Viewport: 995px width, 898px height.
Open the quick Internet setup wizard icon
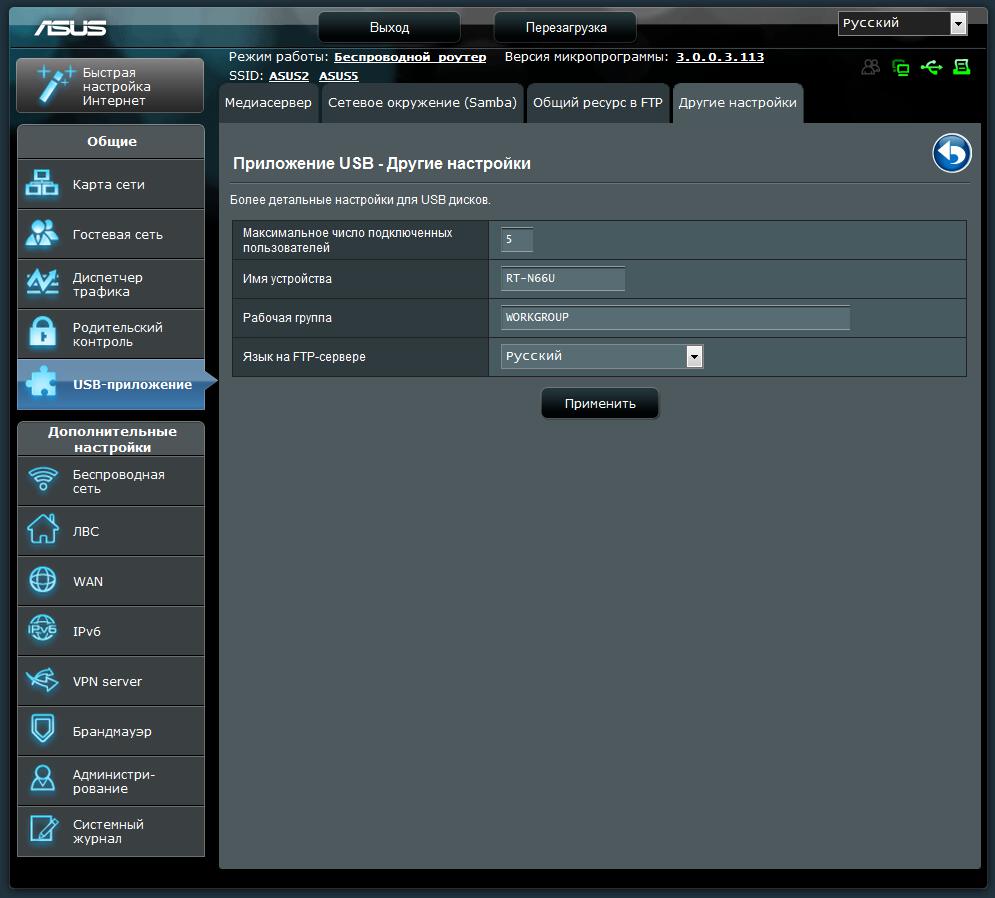pyautogui.click(x=55, y=84)
